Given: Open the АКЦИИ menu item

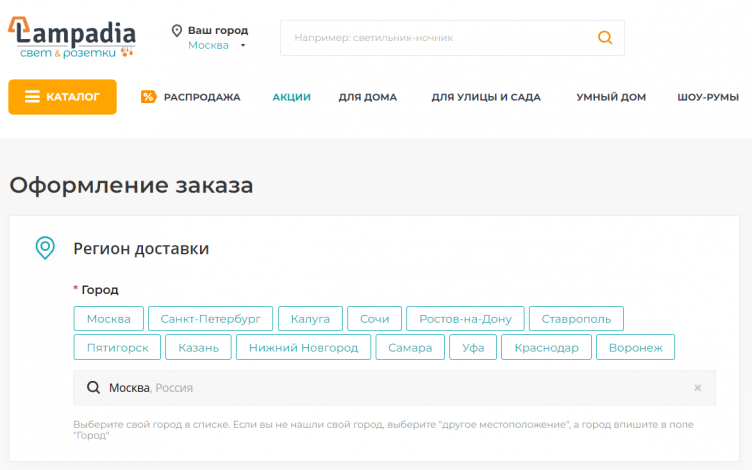Looking at the screenshot, I should pyautogui.click(x=292, y=97).
